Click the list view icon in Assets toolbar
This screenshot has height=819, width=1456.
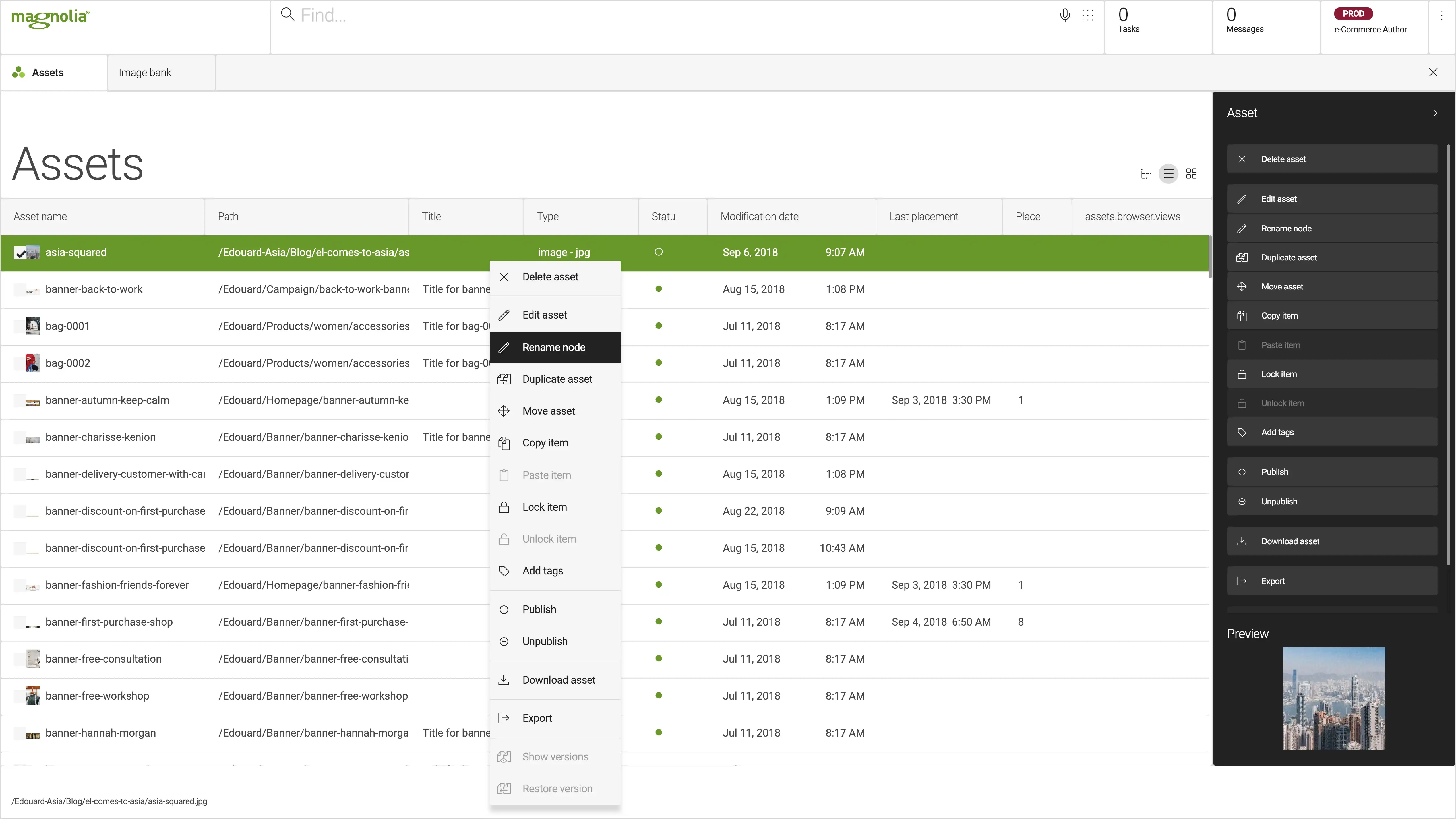pos(1168,174)
